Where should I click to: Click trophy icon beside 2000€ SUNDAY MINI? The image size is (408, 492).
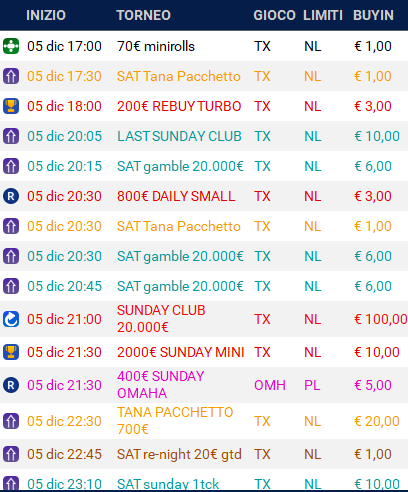pyautogui.click(x=11, y=352)
